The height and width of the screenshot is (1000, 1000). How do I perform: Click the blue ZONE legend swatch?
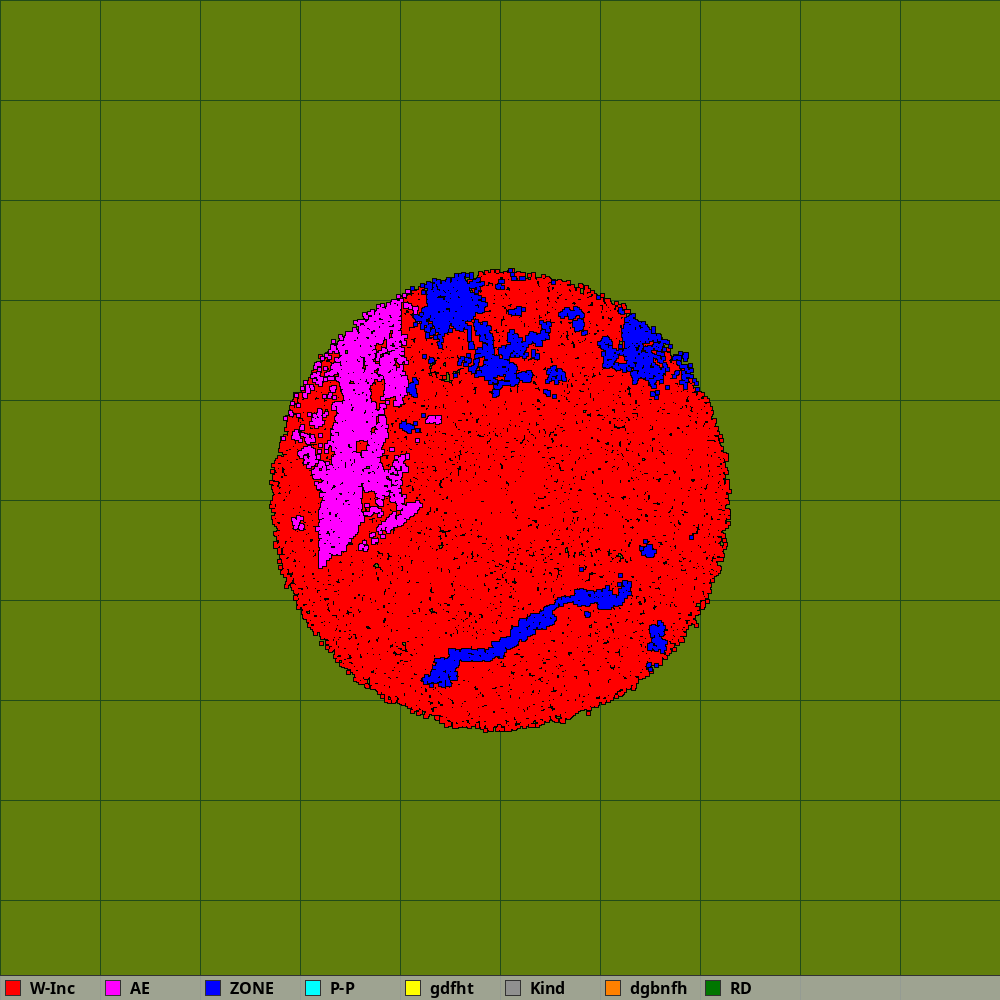tap(213, 988)
